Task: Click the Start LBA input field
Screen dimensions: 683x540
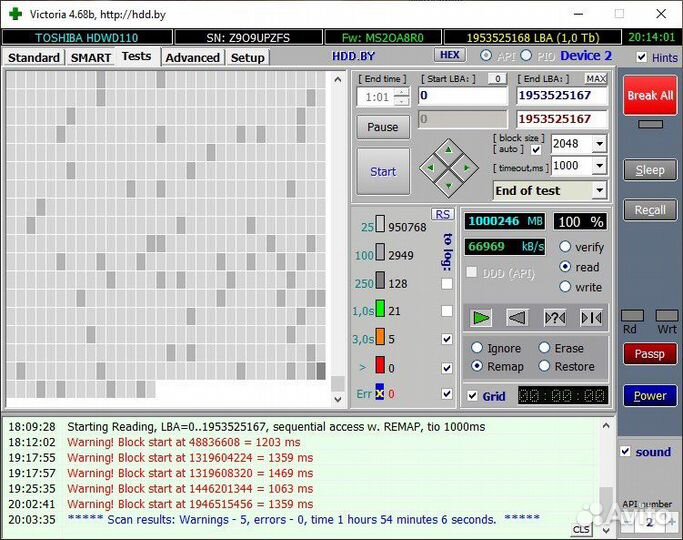Action: pyautogui.click(x=462, y=96)
